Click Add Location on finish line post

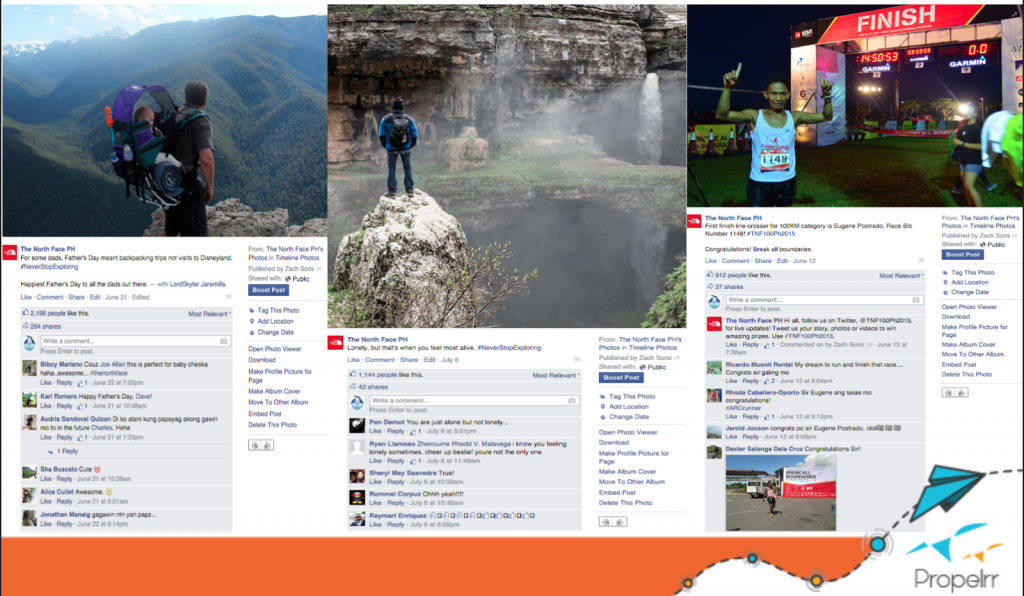(x=969, y=282)
